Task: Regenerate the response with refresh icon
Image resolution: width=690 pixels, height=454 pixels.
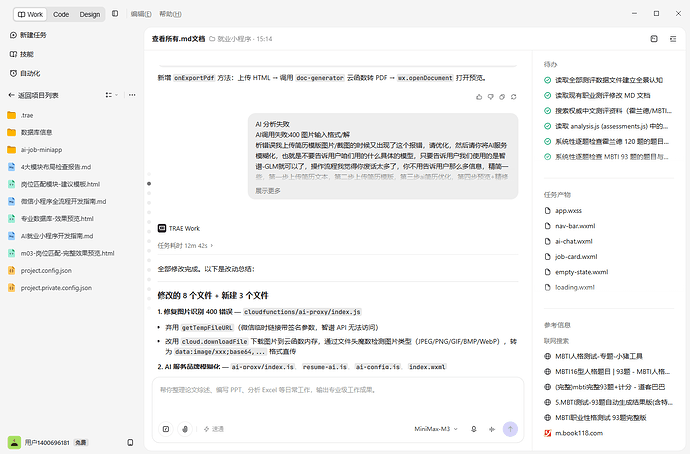Action: (x=514, y=97)
